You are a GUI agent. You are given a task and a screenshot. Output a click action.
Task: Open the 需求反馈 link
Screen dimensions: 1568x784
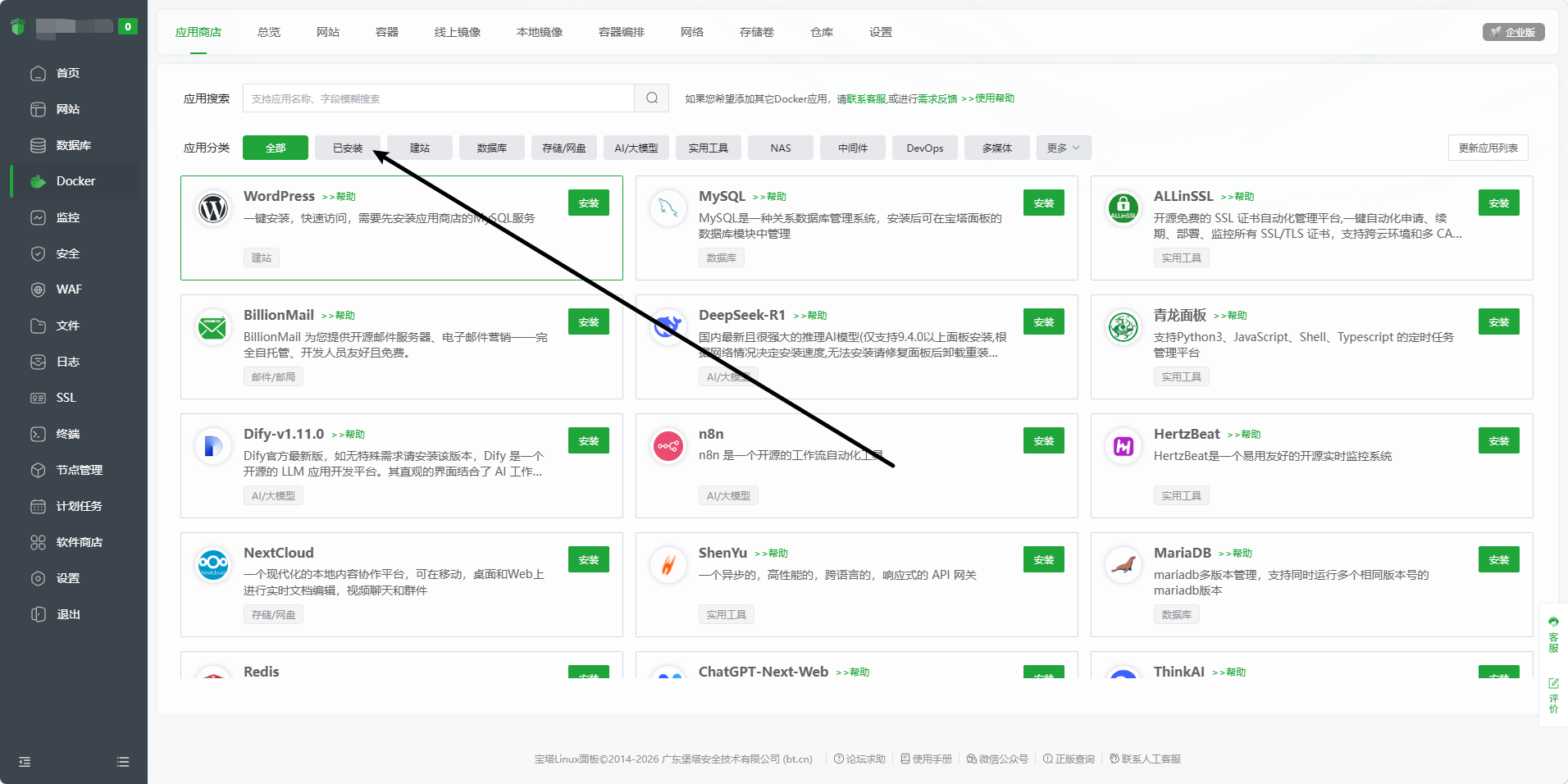pyautogui.click(x=937, y=98)
